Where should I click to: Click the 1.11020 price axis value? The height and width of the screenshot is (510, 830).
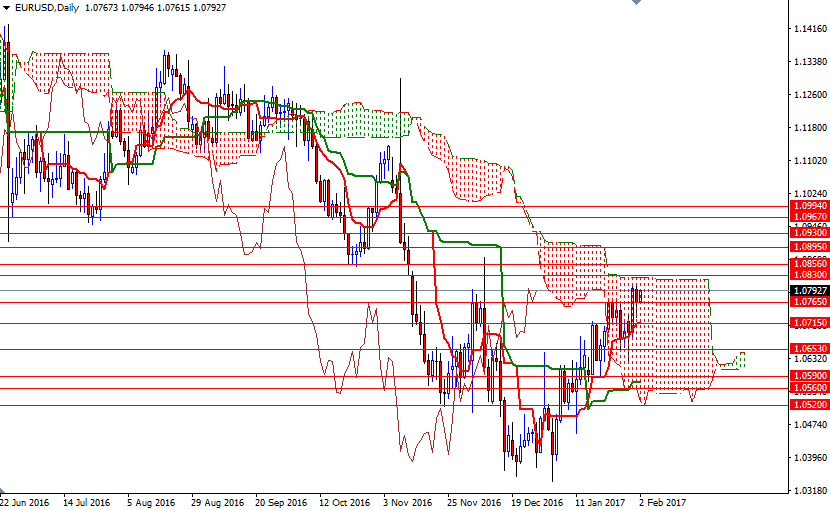pos(810,160)
